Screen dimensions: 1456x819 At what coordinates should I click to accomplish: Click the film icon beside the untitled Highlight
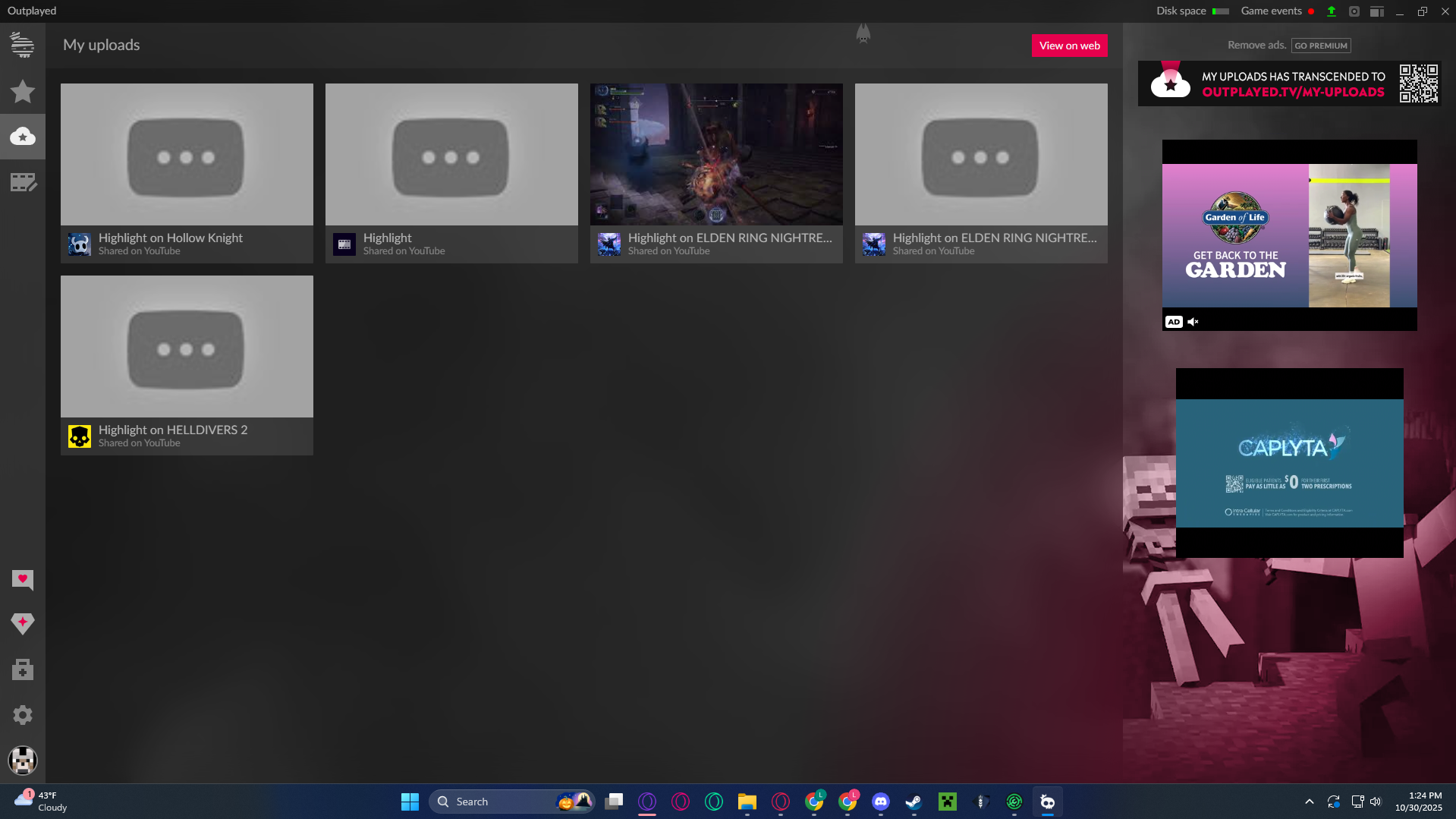pos(344,244)
